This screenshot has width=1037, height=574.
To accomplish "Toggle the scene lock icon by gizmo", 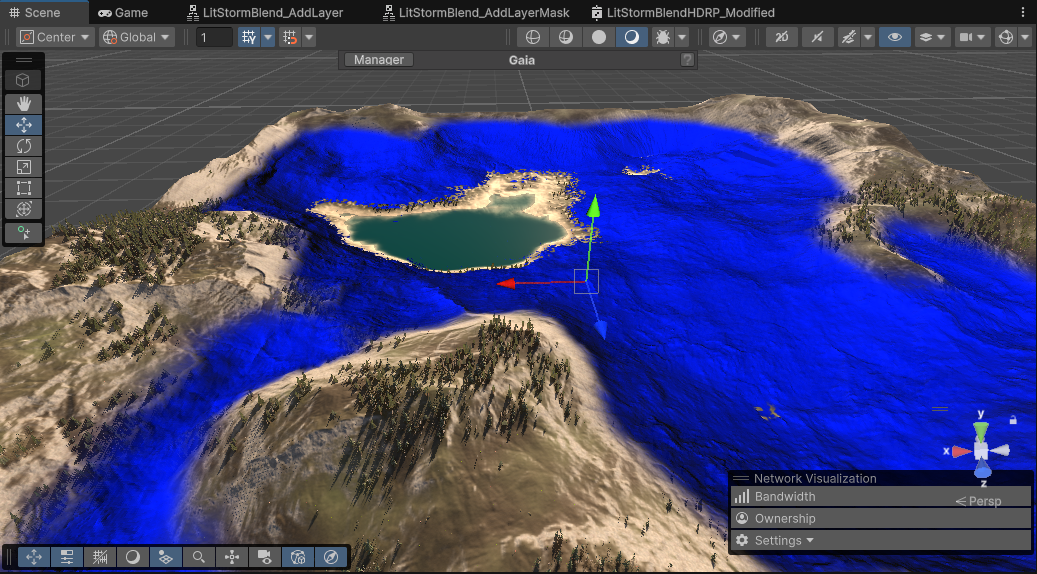I will [x=1013, y=420].
